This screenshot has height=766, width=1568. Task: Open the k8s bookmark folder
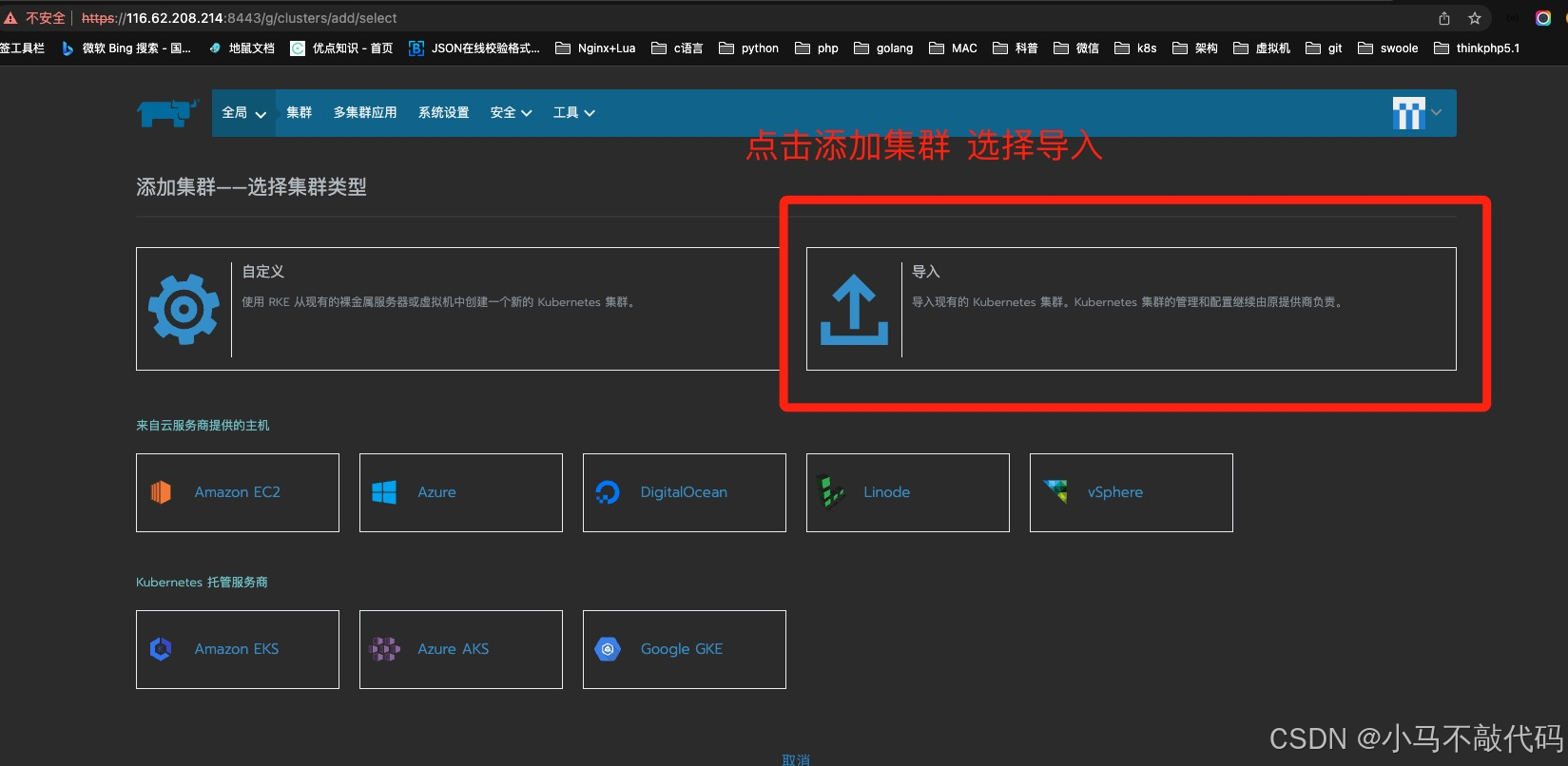point(1135,48)
